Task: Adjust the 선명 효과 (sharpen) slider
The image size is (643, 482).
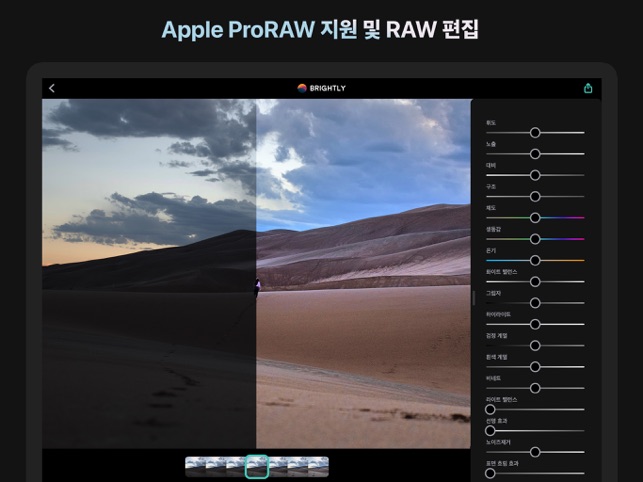Action: click(535, 431)
